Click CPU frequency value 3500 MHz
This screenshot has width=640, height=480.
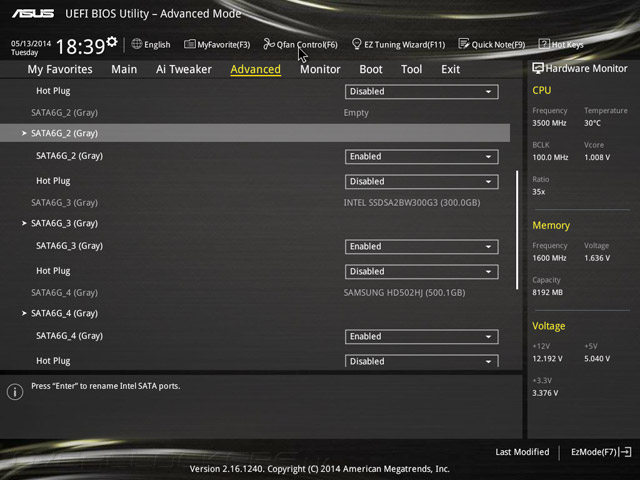549,123
